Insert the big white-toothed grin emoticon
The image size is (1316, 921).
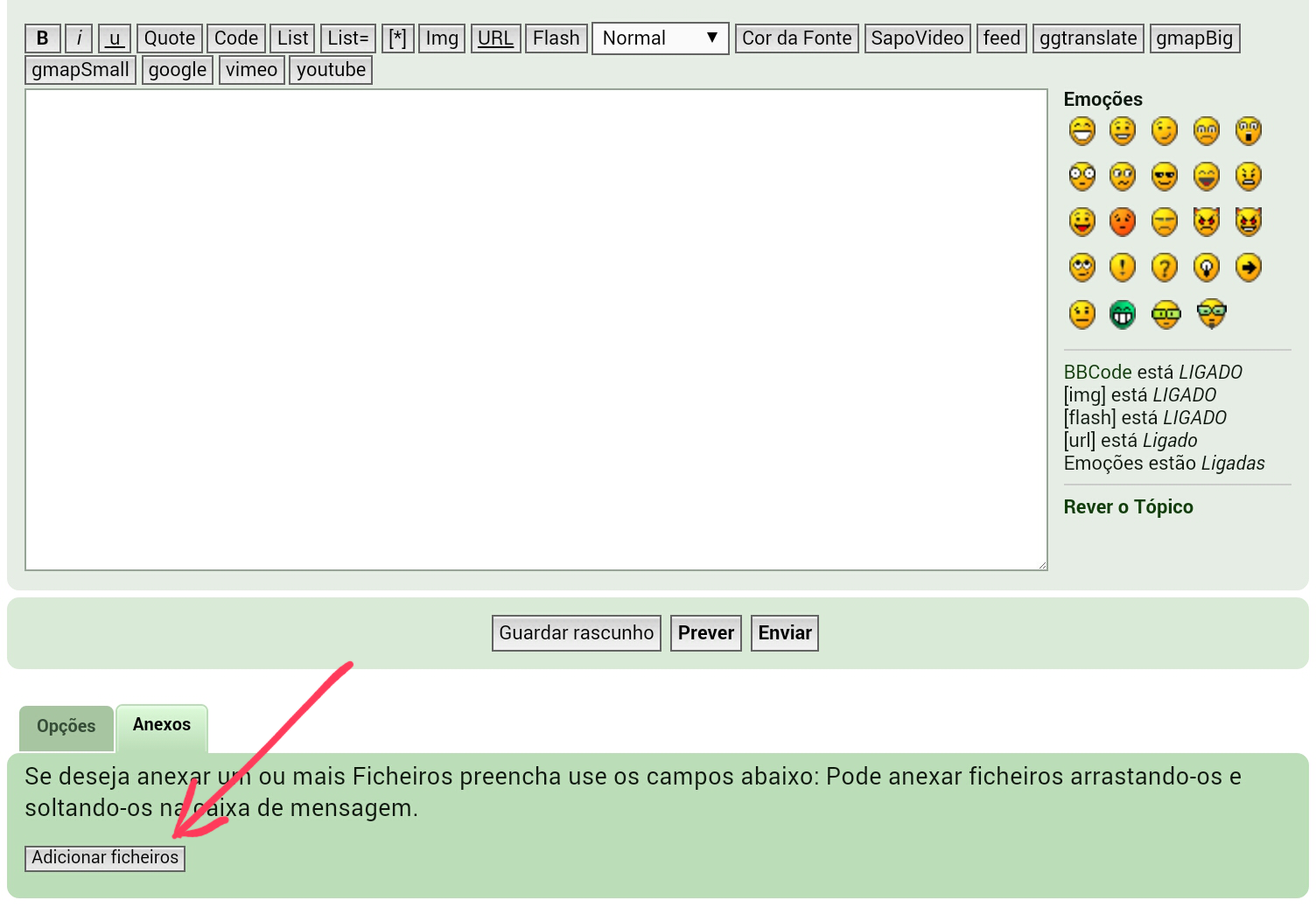[x=1082, y=131]
